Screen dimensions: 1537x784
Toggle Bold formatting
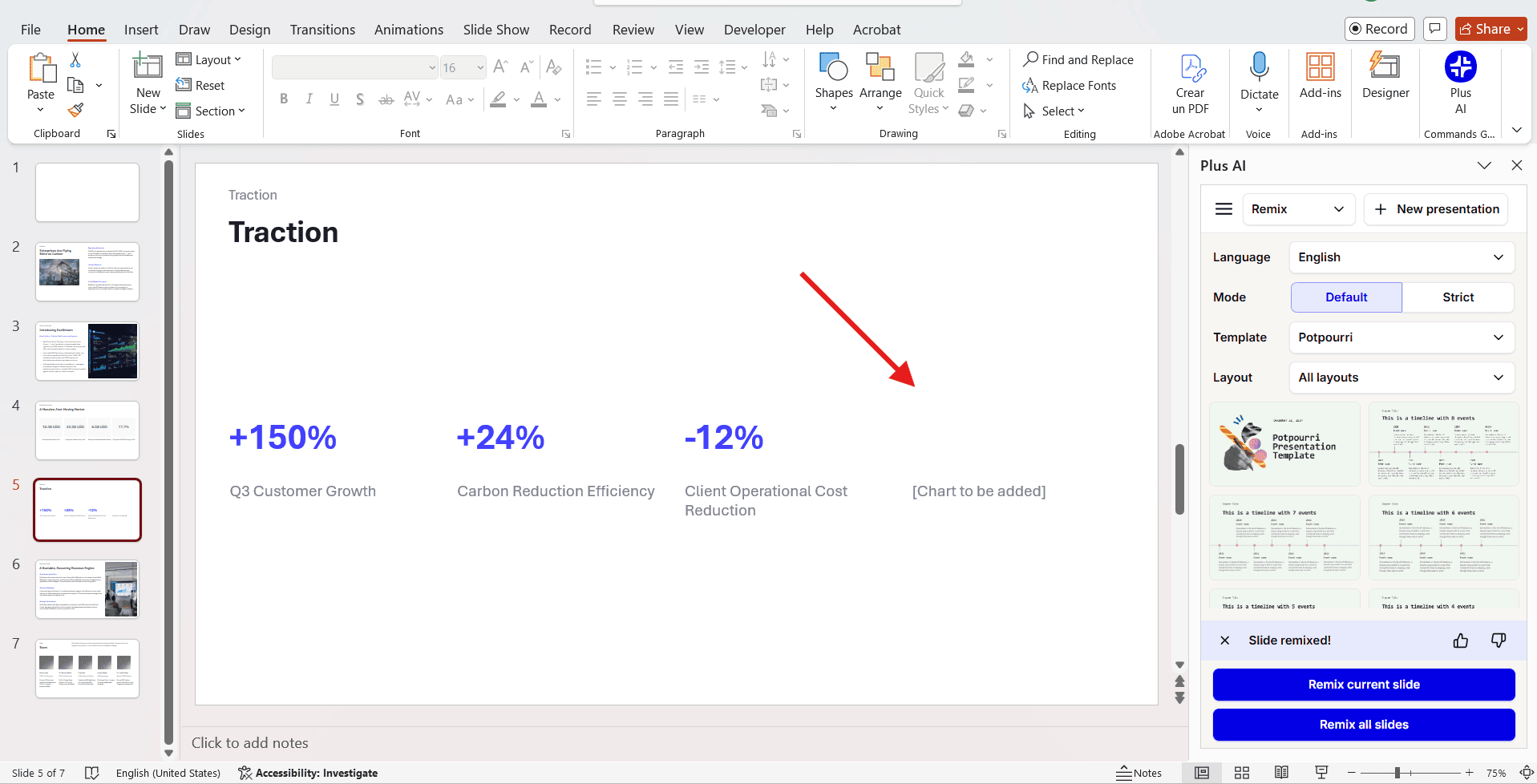point(284,99)
